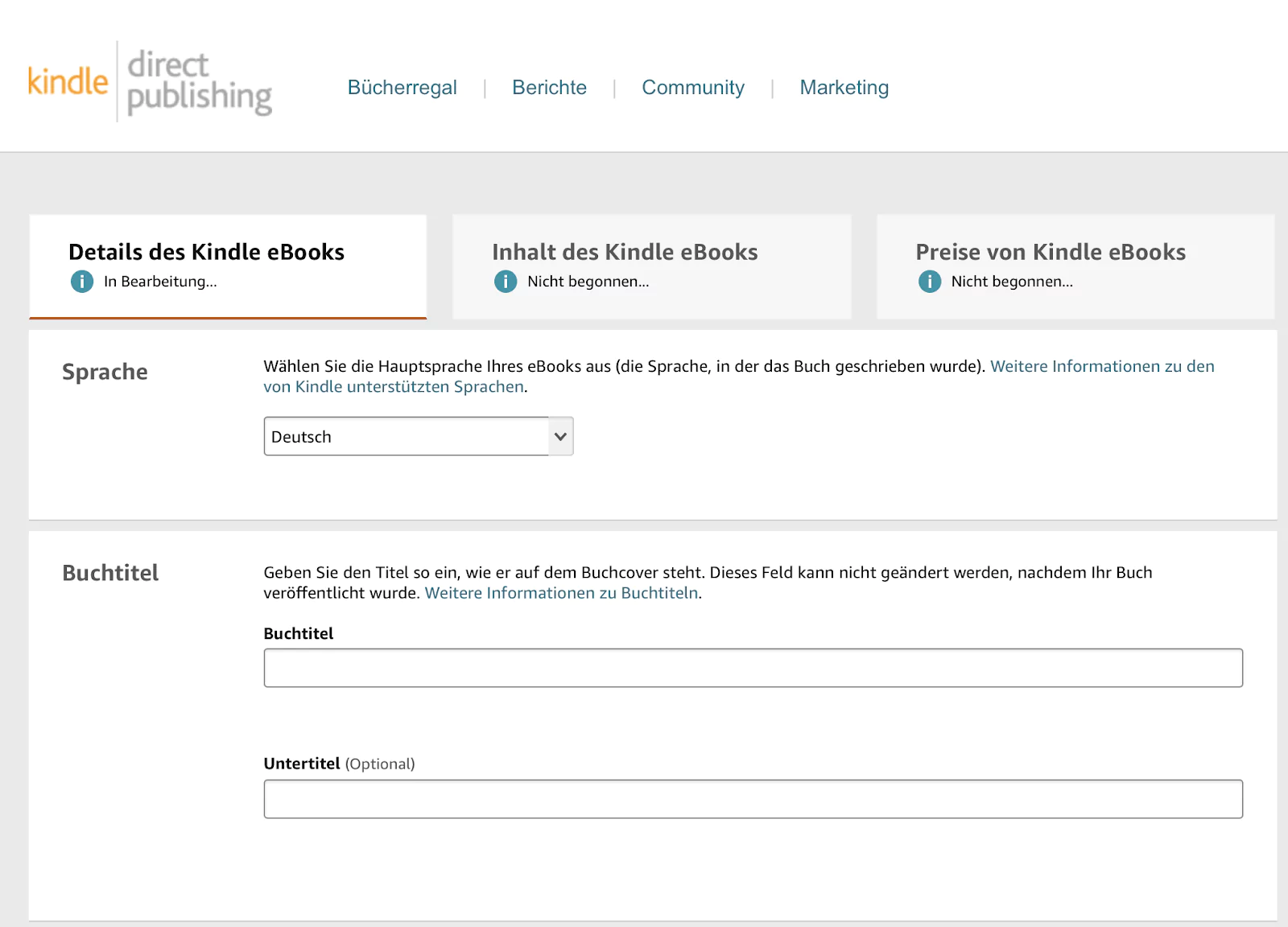The image size is (1288, 927).
Task: Click the Sprache section heading
Action: 105,372
